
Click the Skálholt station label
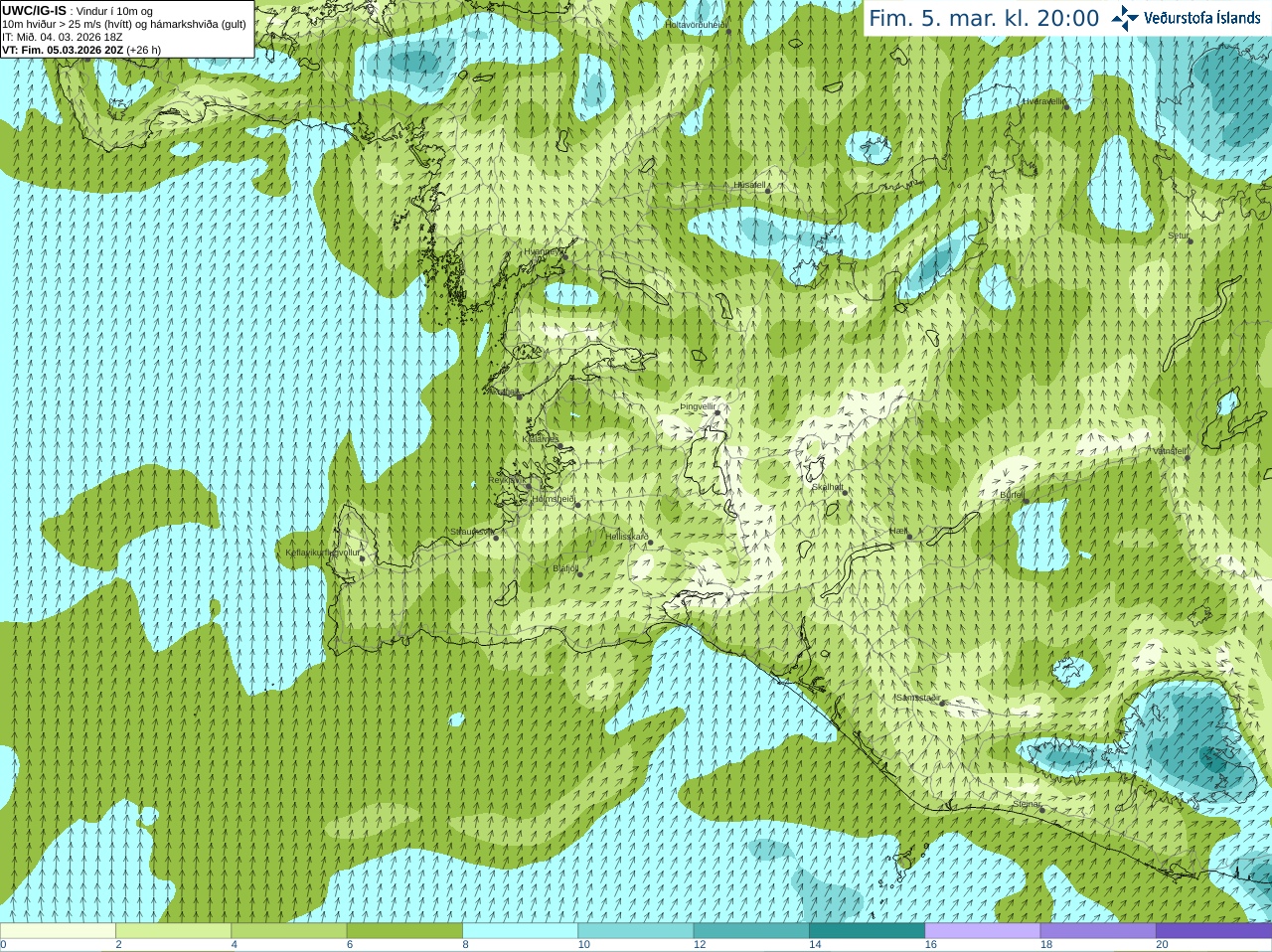(x=828, y=487)
